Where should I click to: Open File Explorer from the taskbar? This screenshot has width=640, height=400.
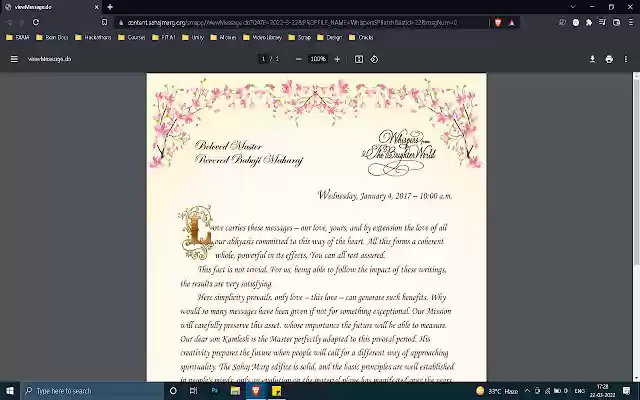[x=235, y=391]
